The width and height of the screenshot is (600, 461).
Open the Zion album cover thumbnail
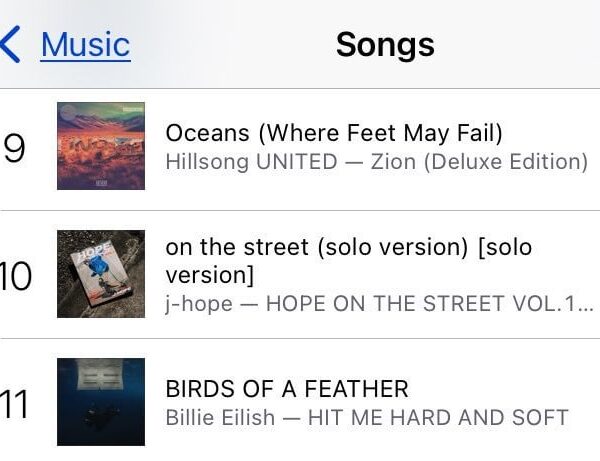pyautogui.click(x=100, y=146)
